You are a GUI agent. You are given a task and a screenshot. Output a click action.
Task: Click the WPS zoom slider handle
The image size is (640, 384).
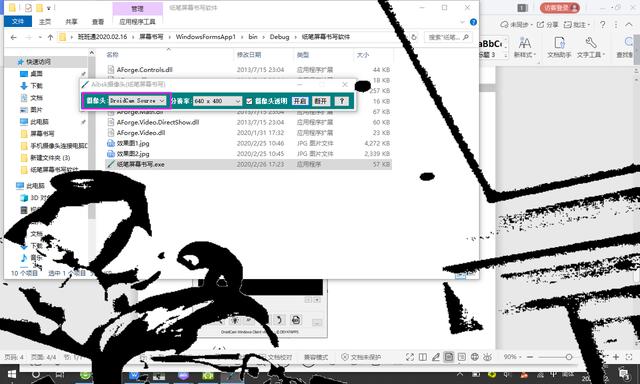pyautogui.click(x=569, y=357)
